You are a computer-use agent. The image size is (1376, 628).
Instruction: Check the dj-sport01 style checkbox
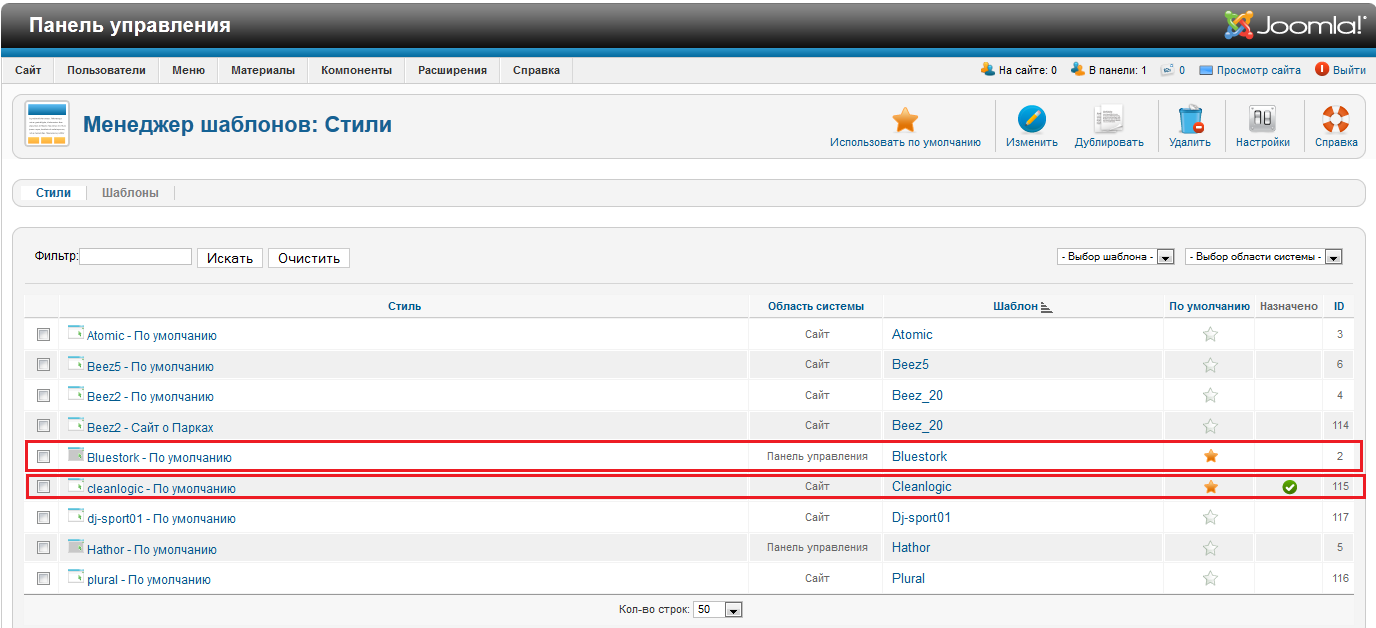[x=43, y=517]
